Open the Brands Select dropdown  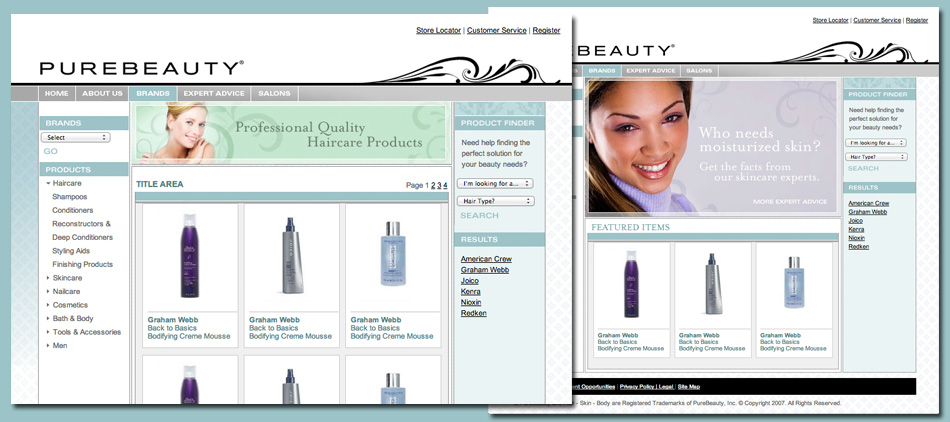pos(76,137)
